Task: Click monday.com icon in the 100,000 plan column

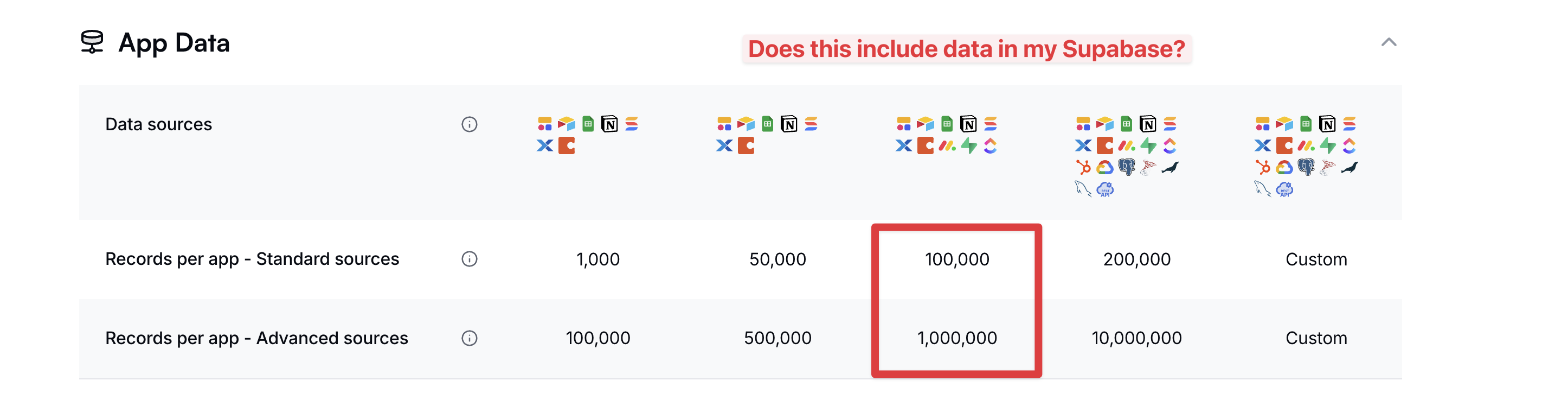Action: 947,147
